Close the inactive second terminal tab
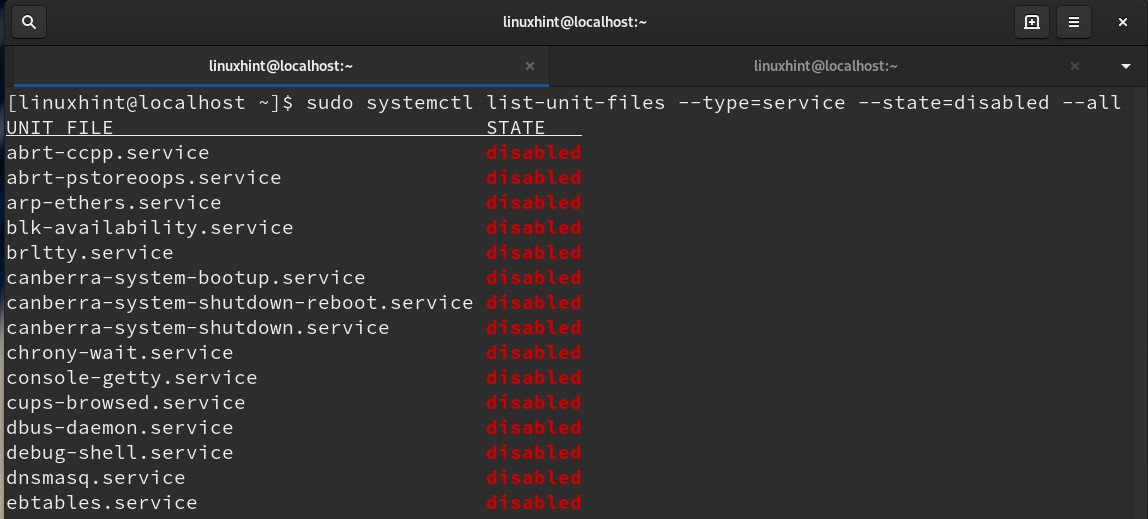 click(1076, 66)
